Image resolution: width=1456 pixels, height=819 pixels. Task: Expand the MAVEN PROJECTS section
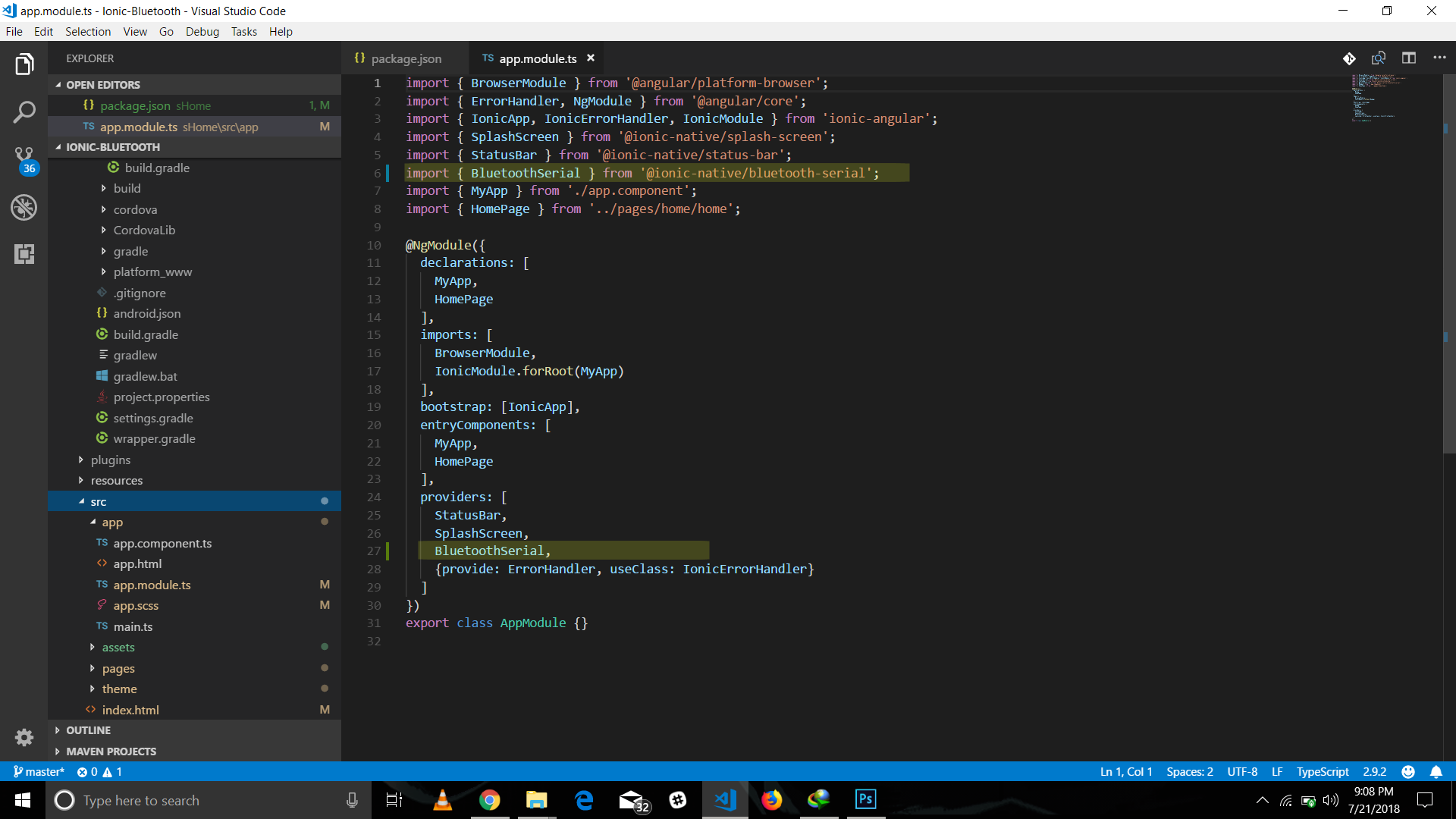tap(108, 751)
